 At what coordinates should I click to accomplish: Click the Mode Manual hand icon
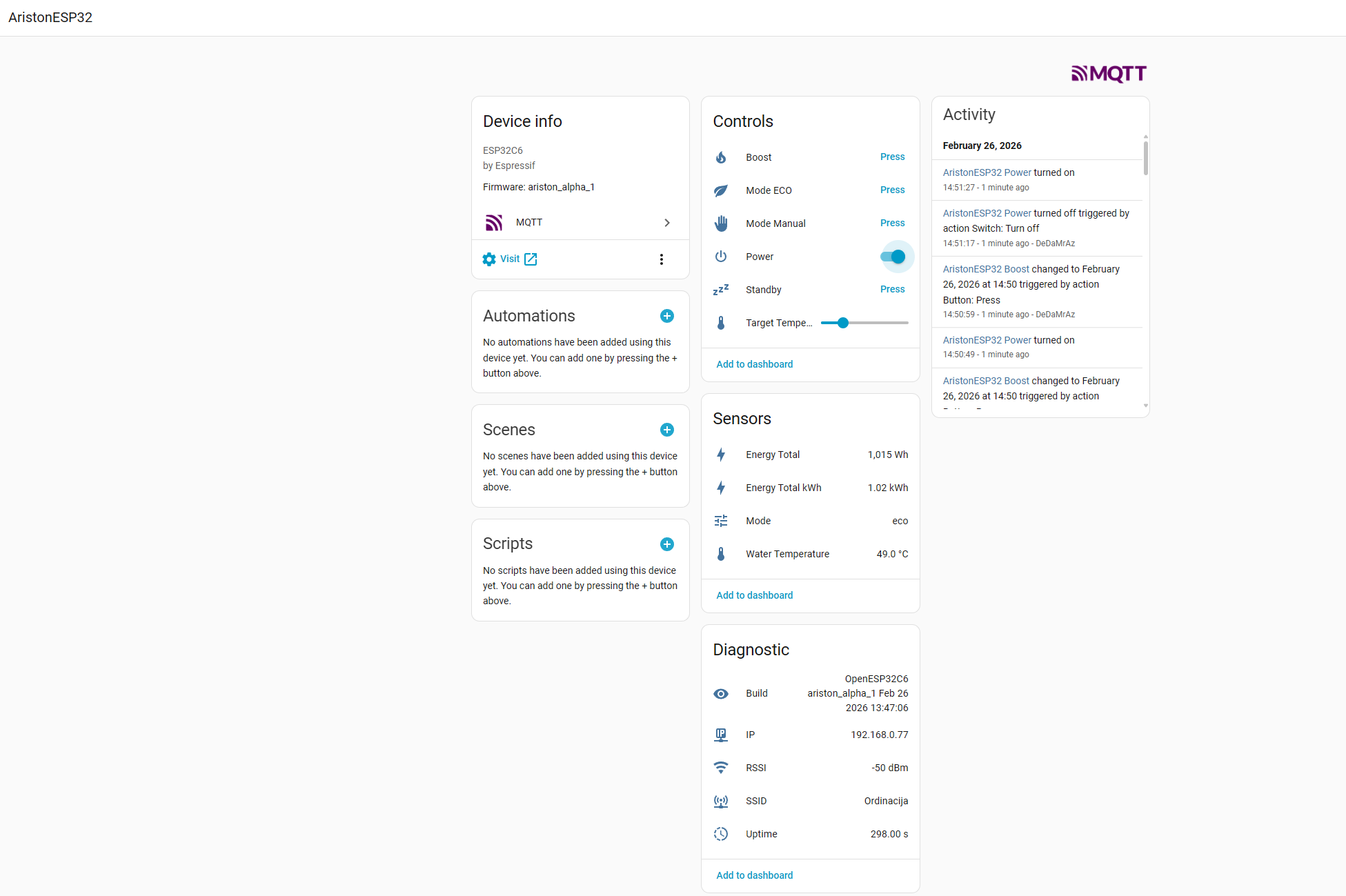click(x=721, y=223)
